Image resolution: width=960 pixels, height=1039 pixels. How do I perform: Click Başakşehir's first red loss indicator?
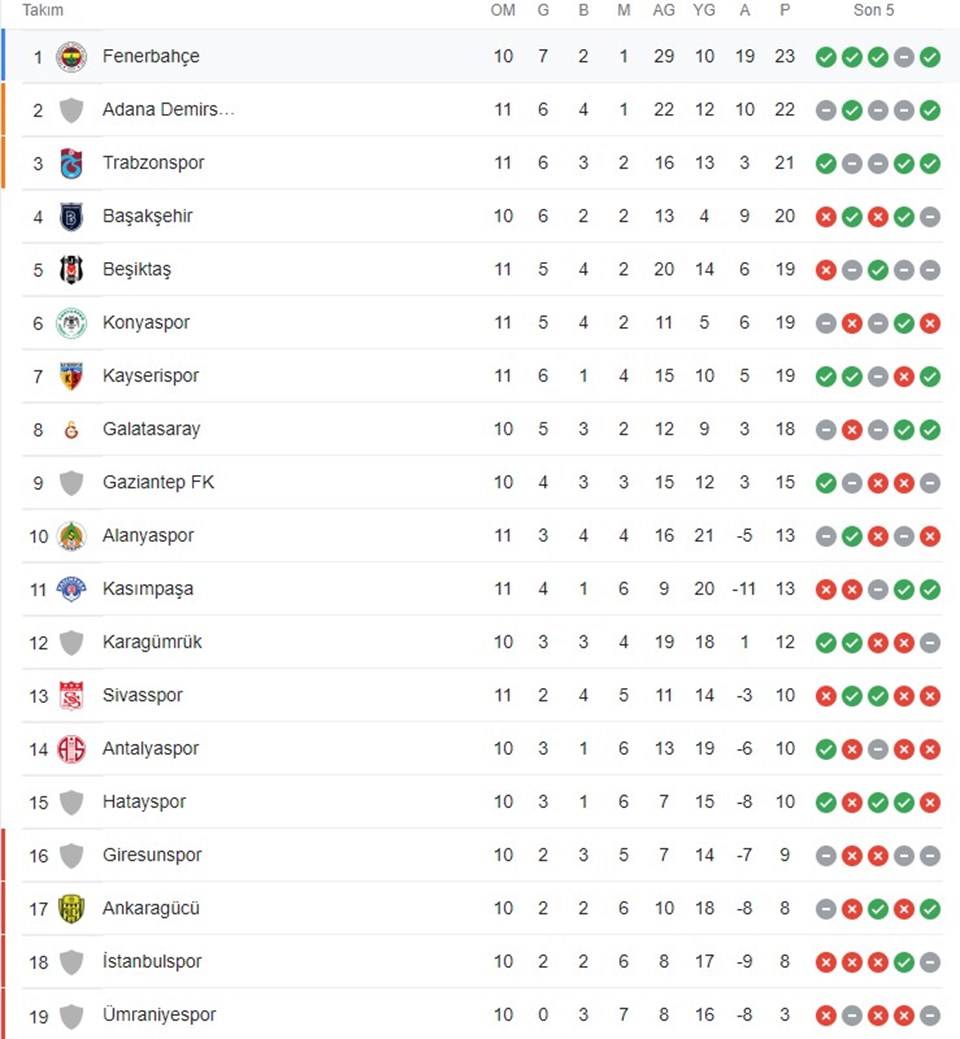coord(826,217)
